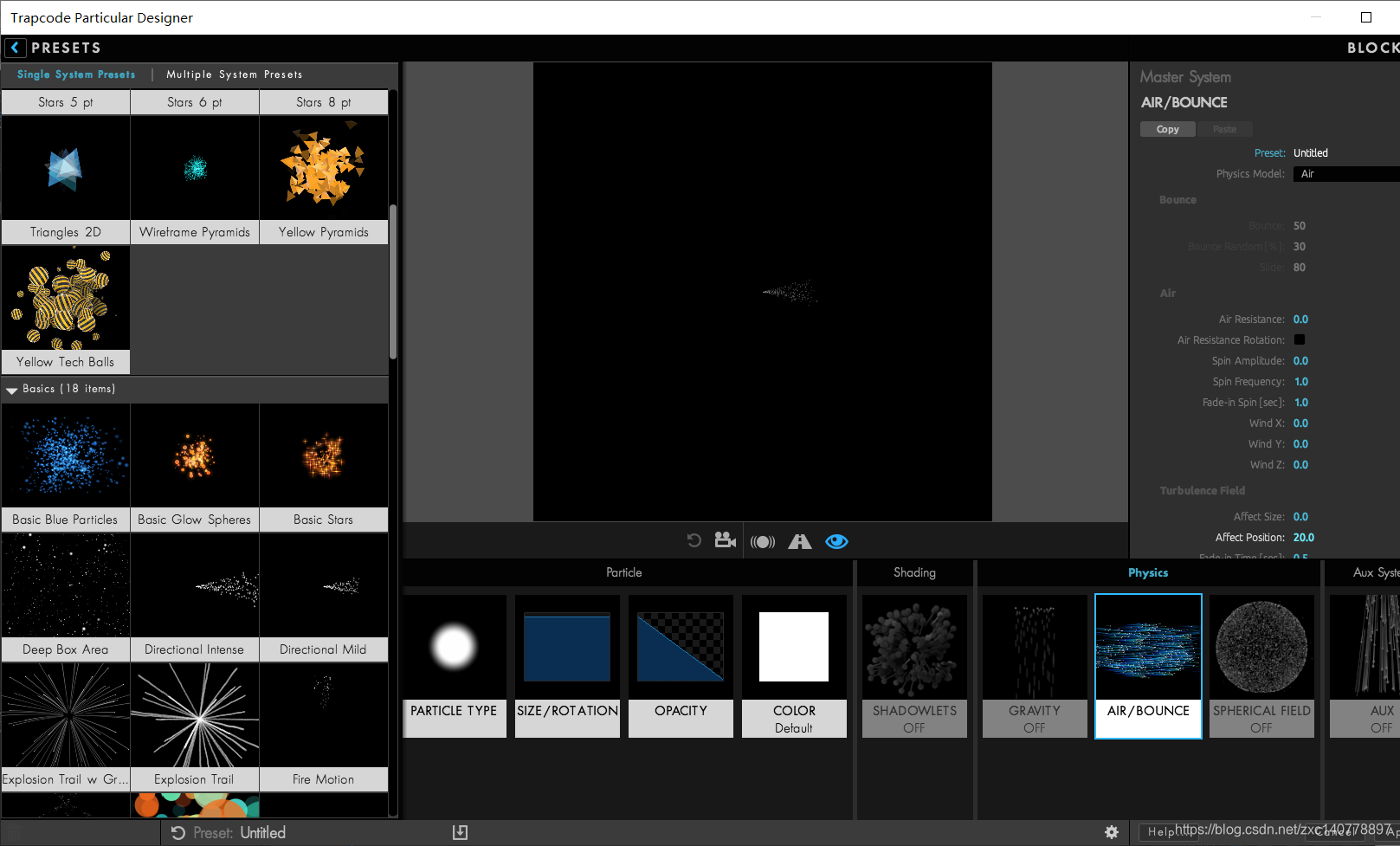The image size is (1400, 846).
Task: Click the Affect Position value 20.0
Action: 1304,538
